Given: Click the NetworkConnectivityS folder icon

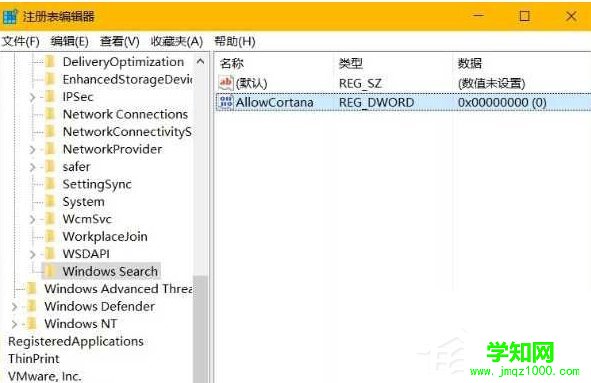Looking at the screenshot, I should click(x=51, y=132).
